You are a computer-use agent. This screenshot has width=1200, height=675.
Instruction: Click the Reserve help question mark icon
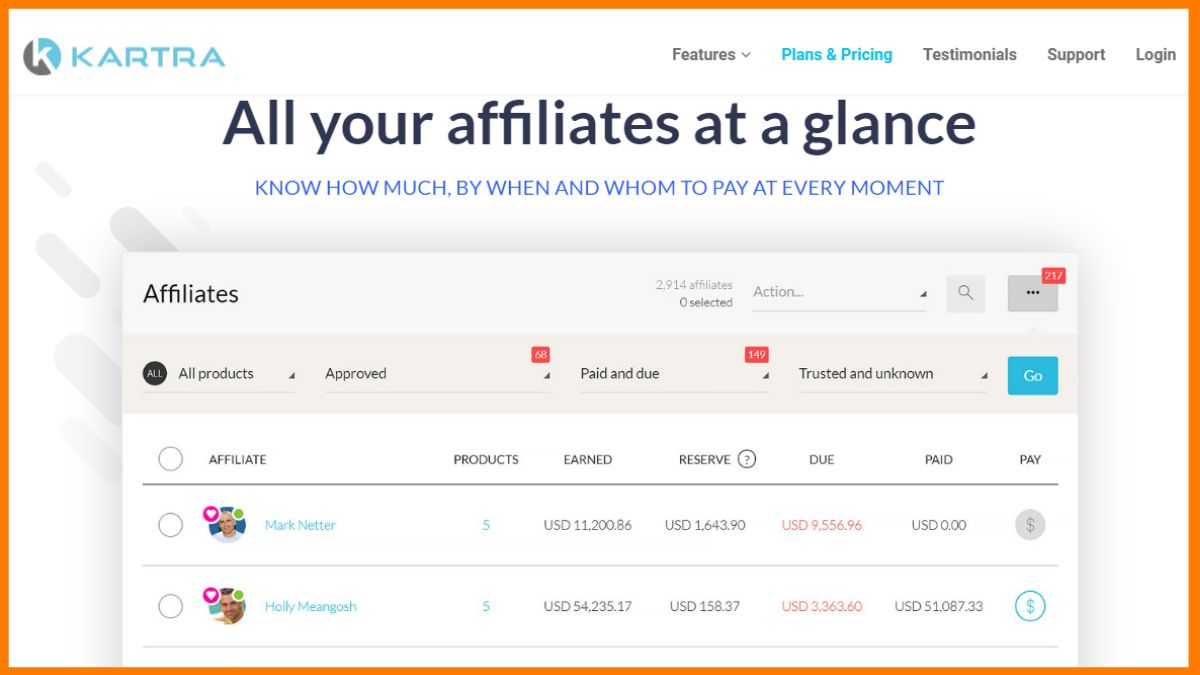(747, 459)
